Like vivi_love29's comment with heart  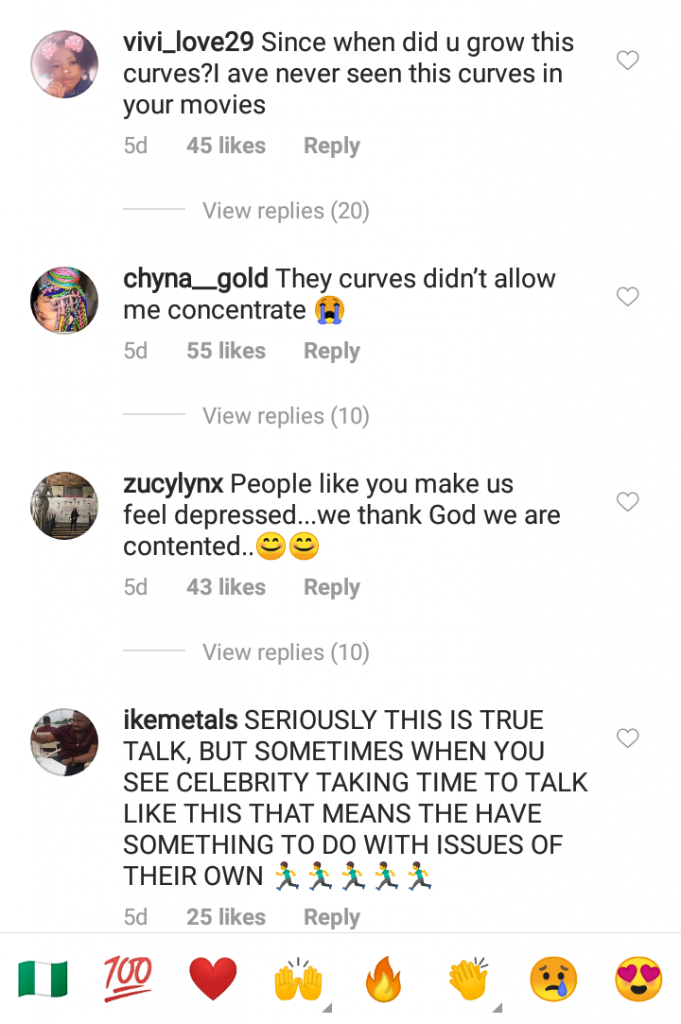[627, 61]
